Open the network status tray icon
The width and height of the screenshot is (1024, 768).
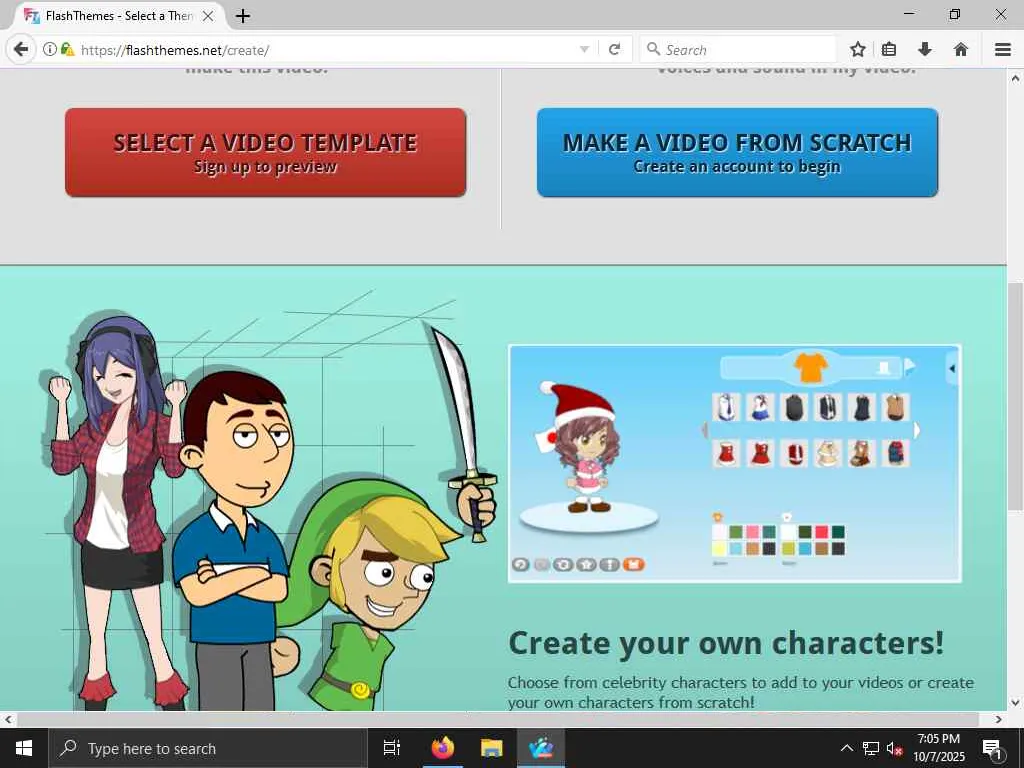tap(871, 748)
